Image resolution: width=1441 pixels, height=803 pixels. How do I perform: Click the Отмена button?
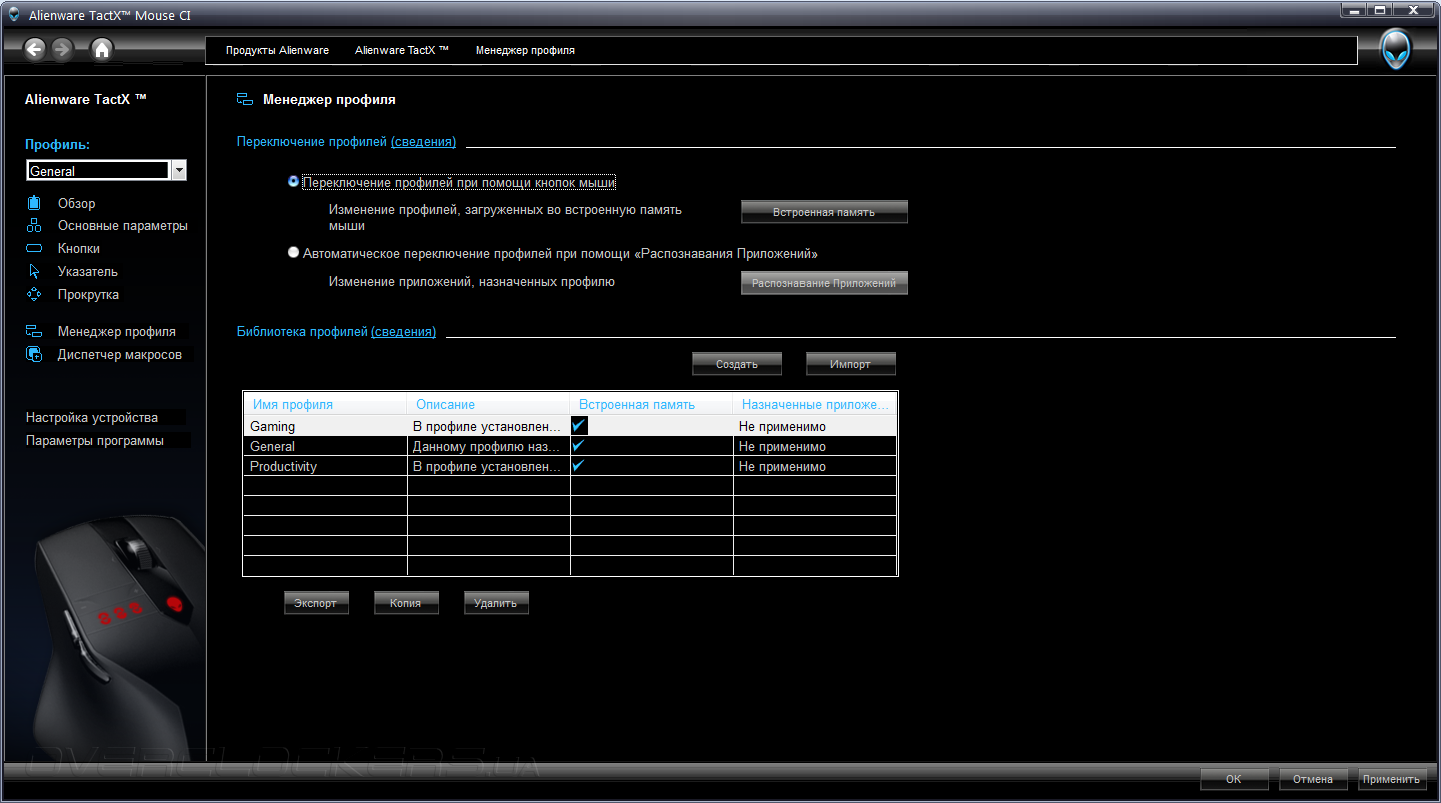[1313, 779]
